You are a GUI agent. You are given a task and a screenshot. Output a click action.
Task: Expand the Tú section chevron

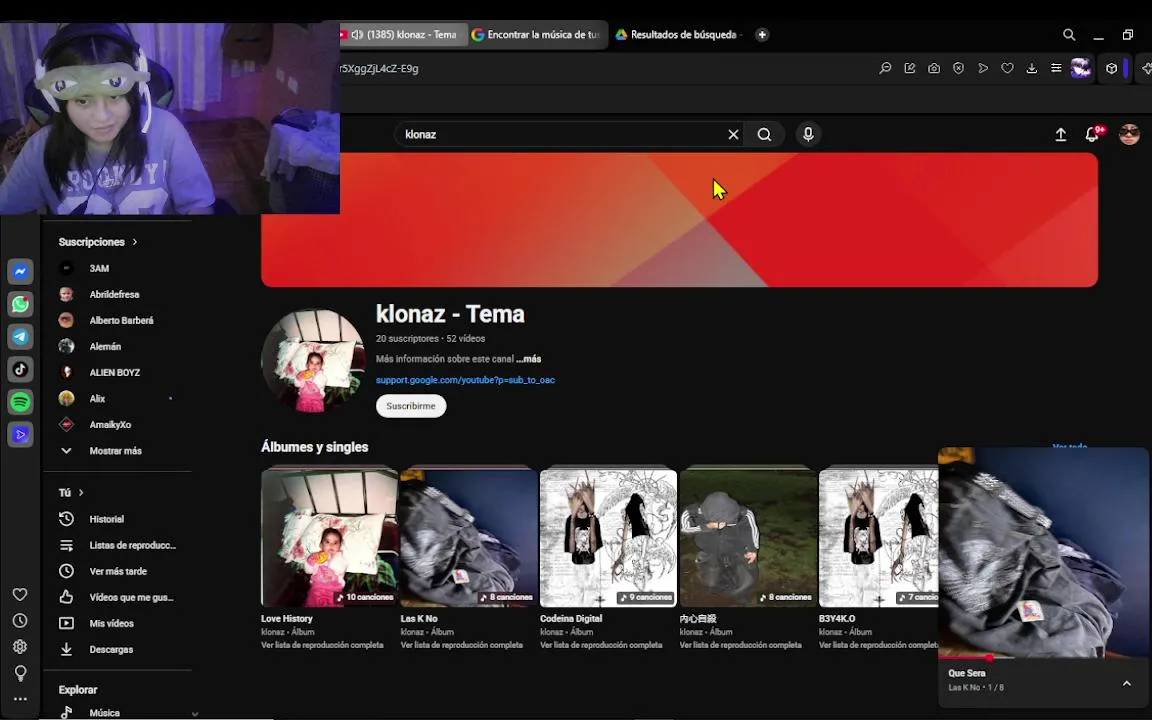[81, 492]
